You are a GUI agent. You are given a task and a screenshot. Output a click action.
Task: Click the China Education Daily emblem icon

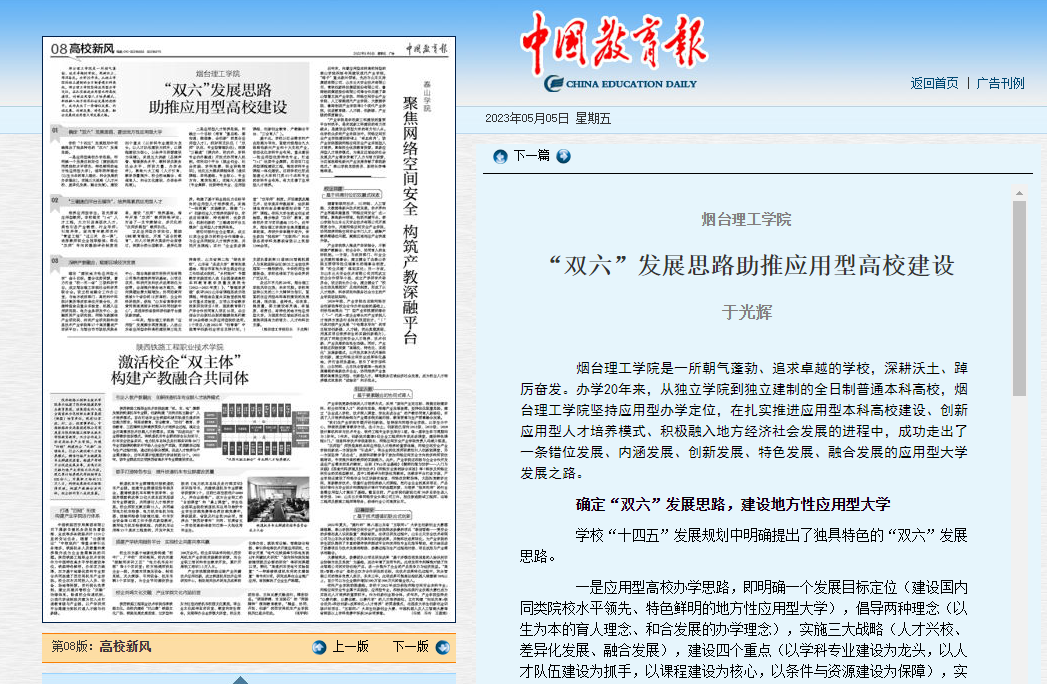tap(554, 84)
